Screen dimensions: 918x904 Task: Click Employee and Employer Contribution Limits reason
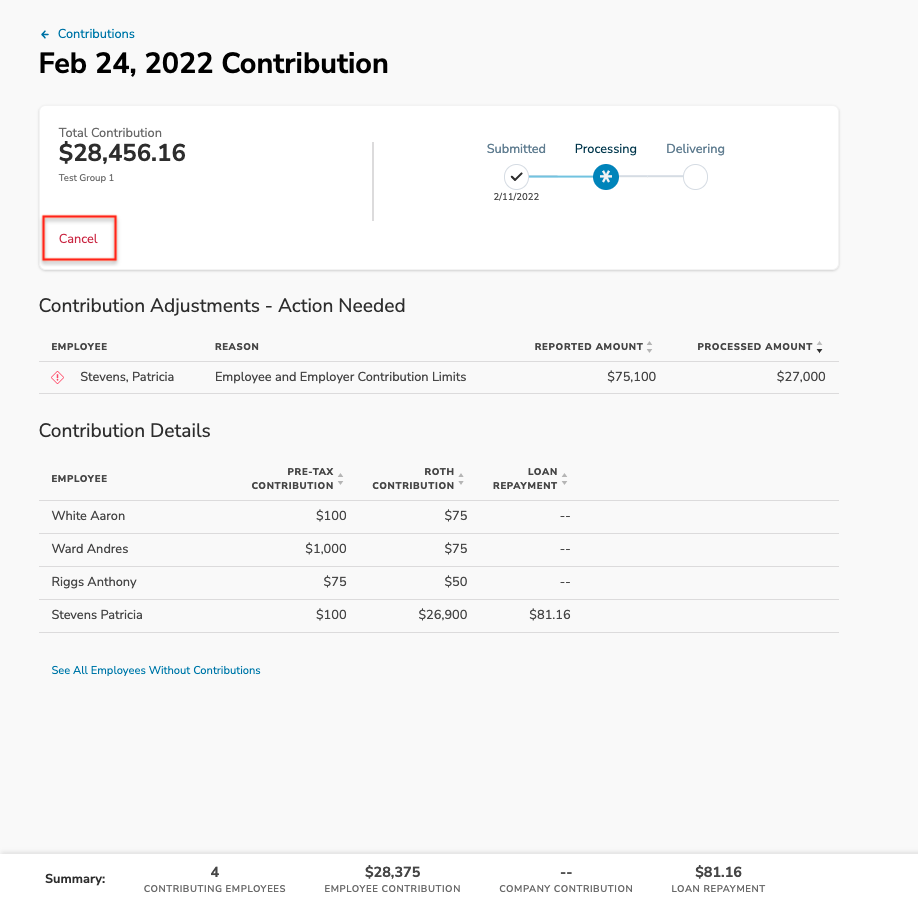click(x=340, y=376)
